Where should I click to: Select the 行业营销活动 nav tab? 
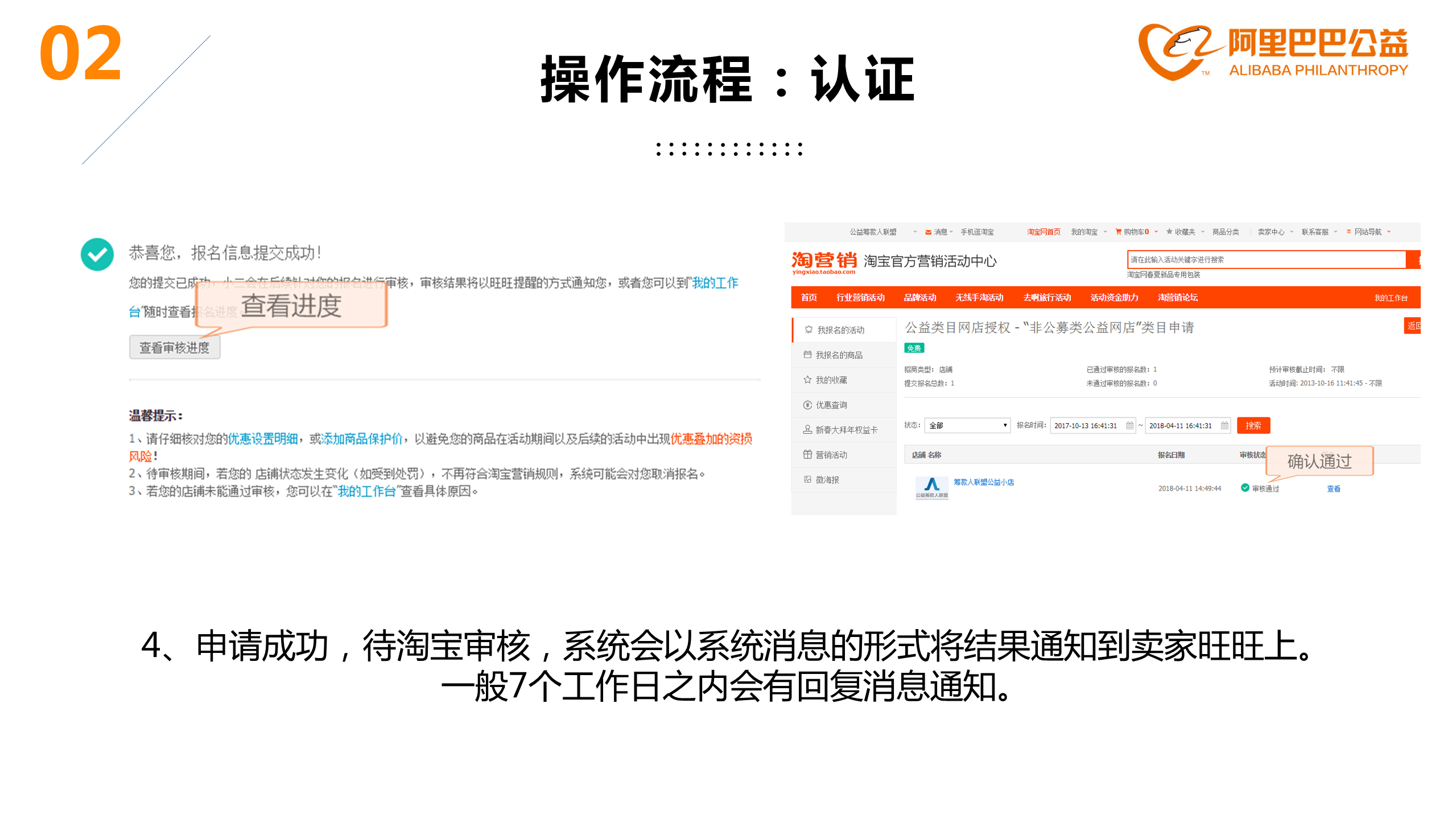point(860,297)
